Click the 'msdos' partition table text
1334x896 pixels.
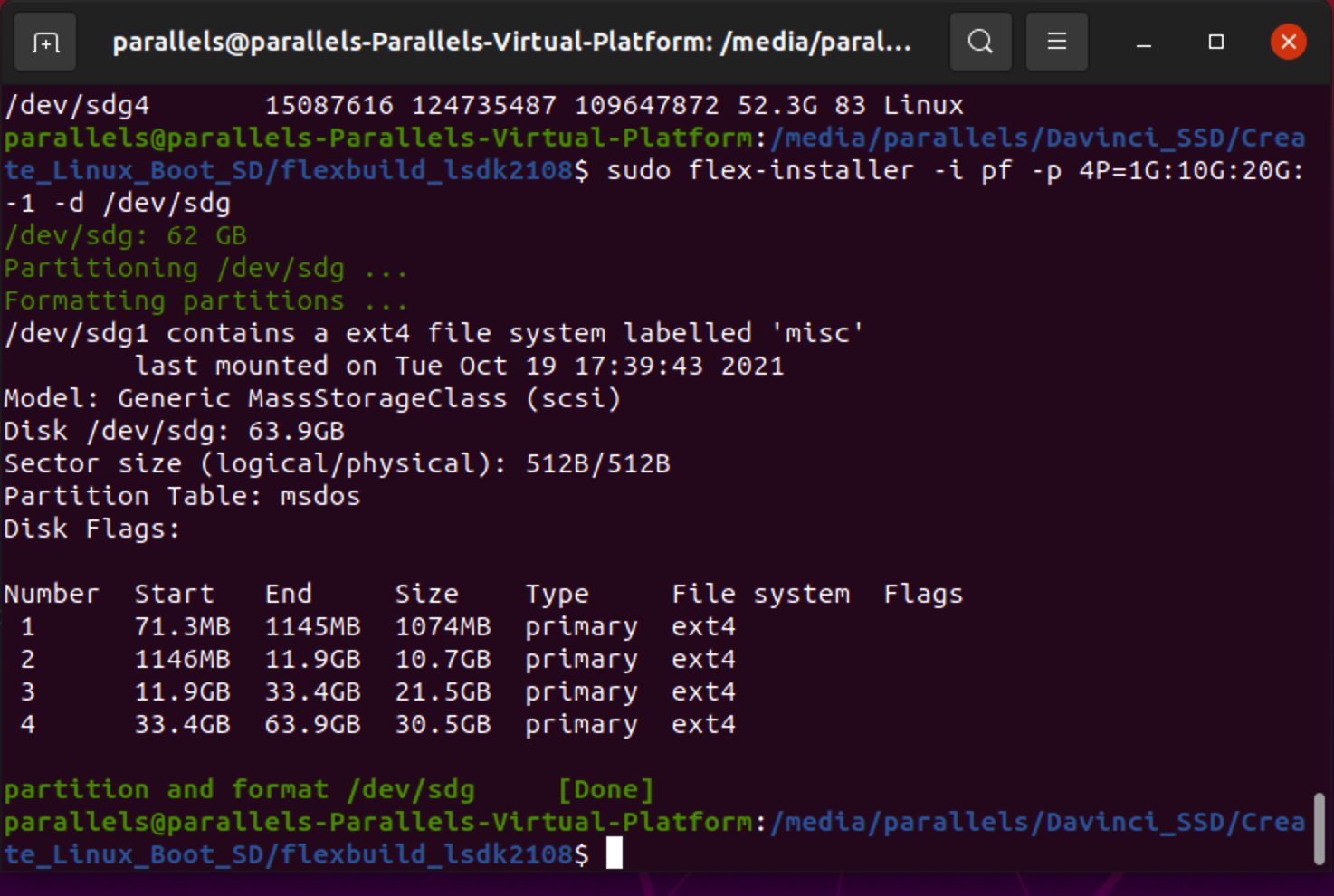319,496
